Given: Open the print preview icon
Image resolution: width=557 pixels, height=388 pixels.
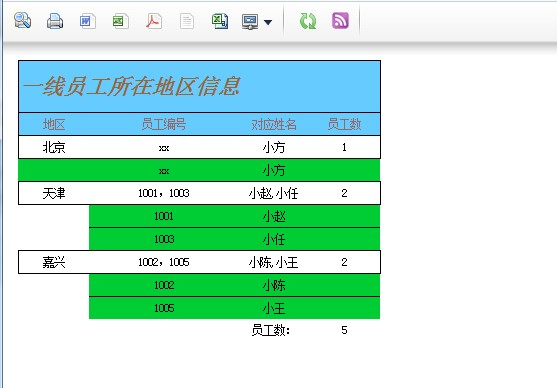Looking at the screenshot, I should click(22, 21).
